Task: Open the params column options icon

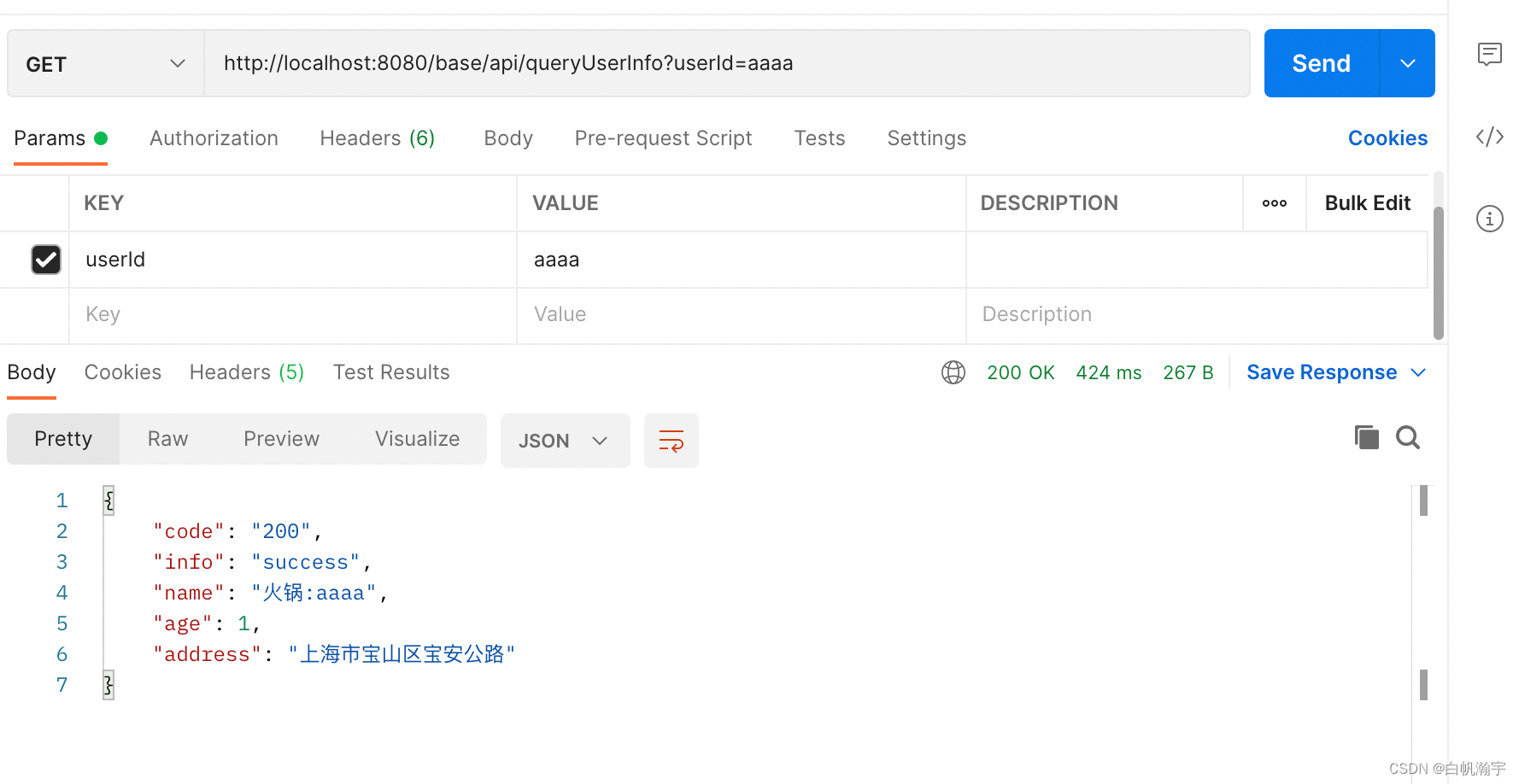Action: coord(1275,203)
